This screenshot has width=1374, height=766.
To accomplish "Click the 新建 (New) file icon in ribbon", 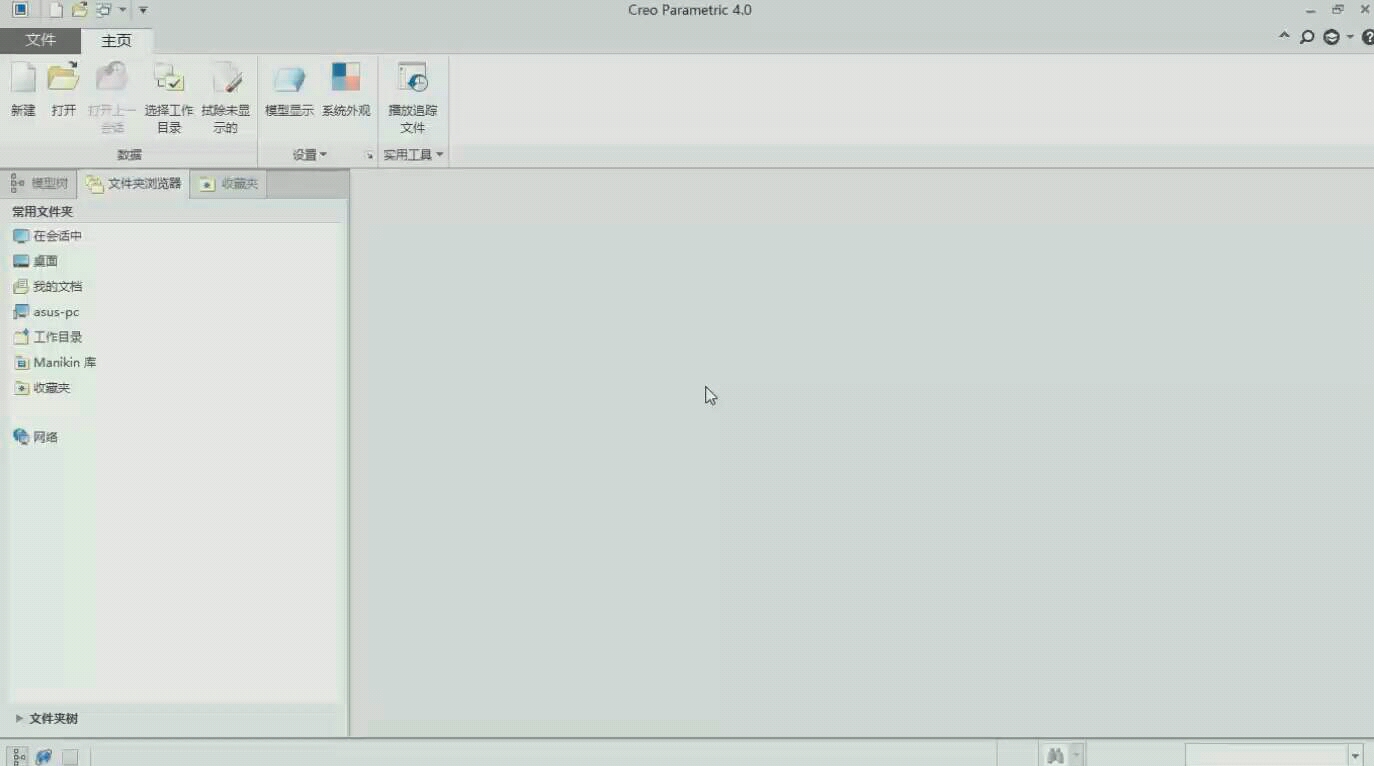I will coord(23,79).
